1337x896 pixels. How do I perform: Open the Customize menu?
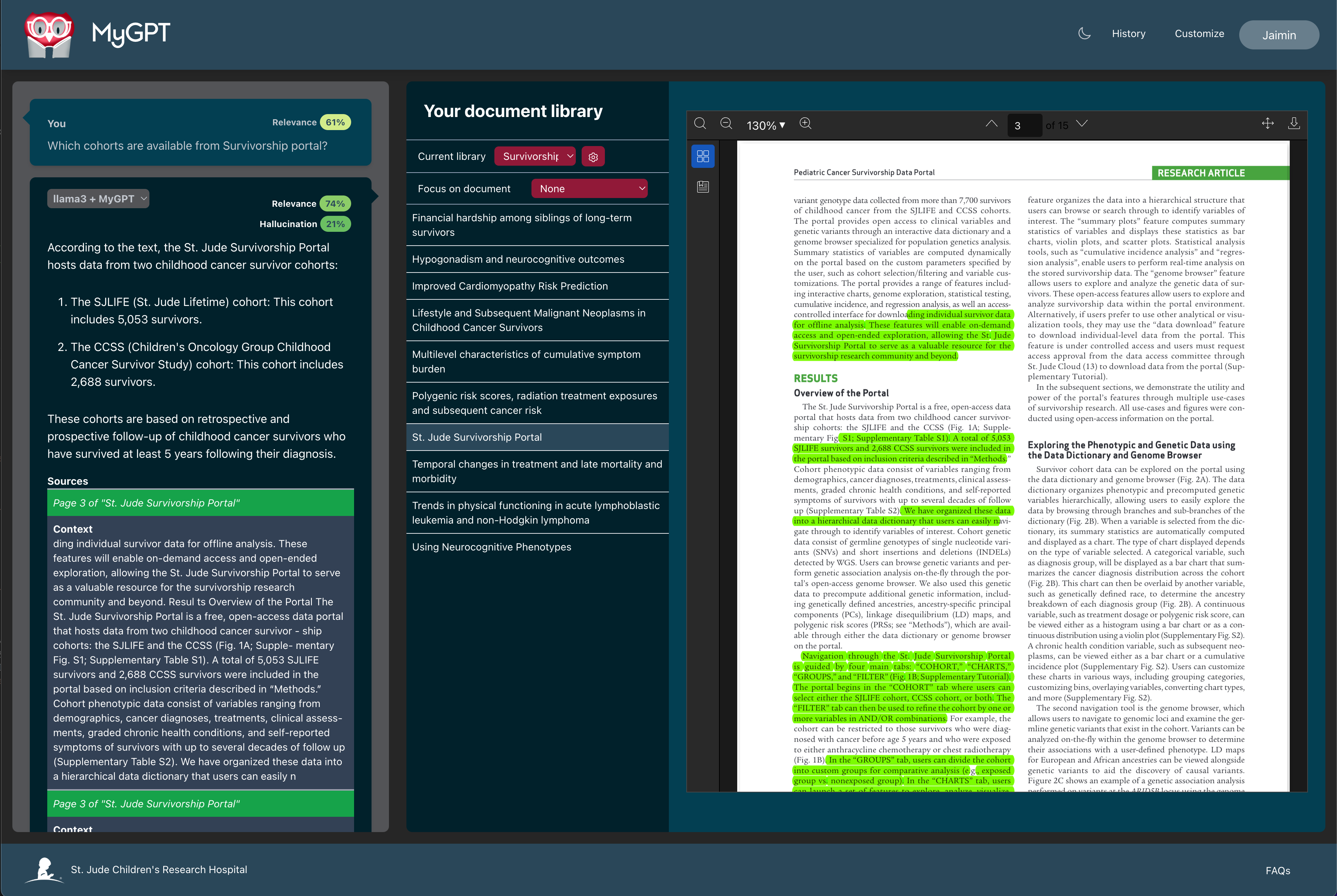[1199, 33]
